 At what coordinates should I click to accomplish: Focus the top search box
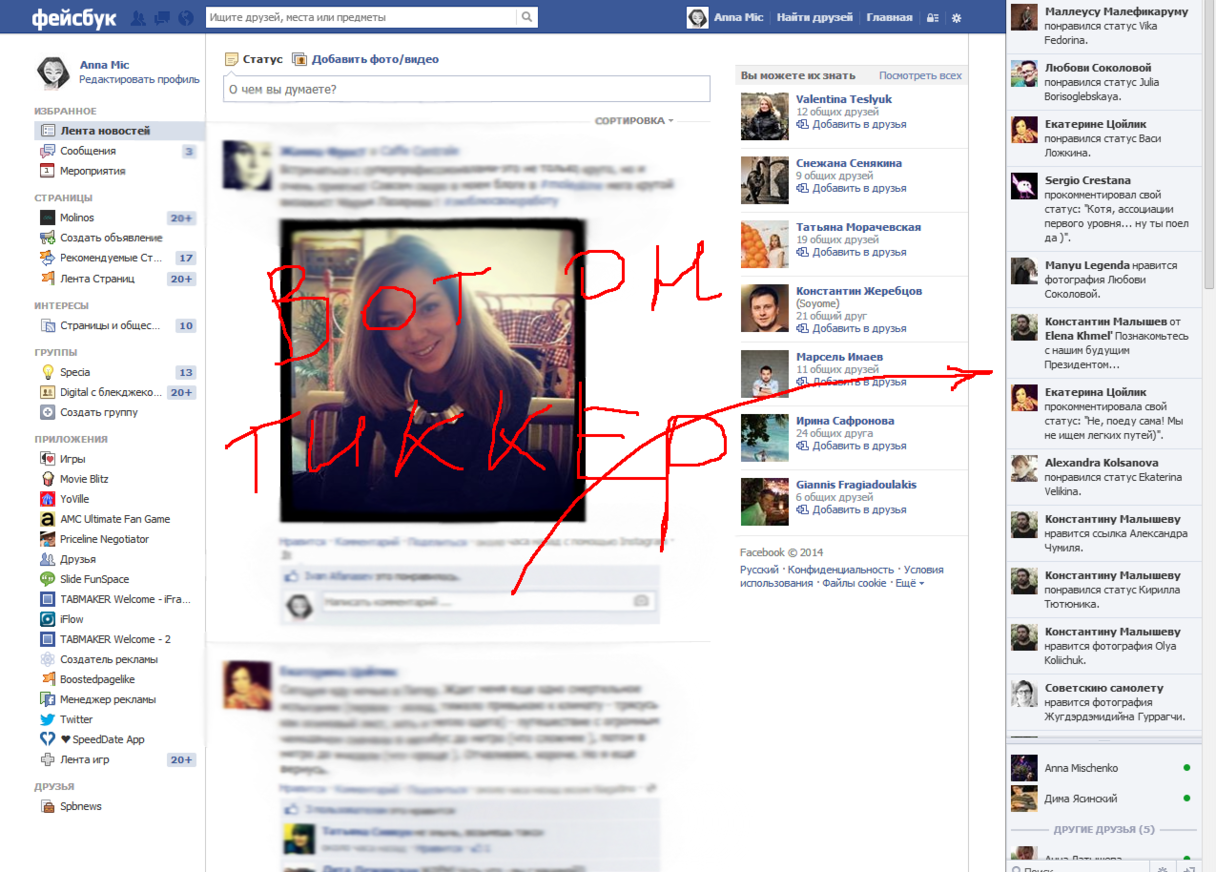point(361,17)
